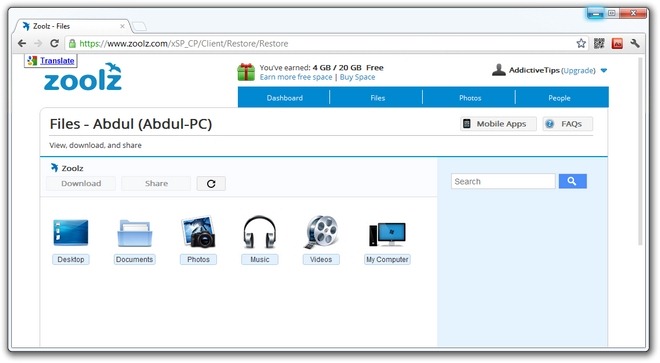Click the QR code extension icon
This screenshot has height=363, width=660.
click(599, 43)
